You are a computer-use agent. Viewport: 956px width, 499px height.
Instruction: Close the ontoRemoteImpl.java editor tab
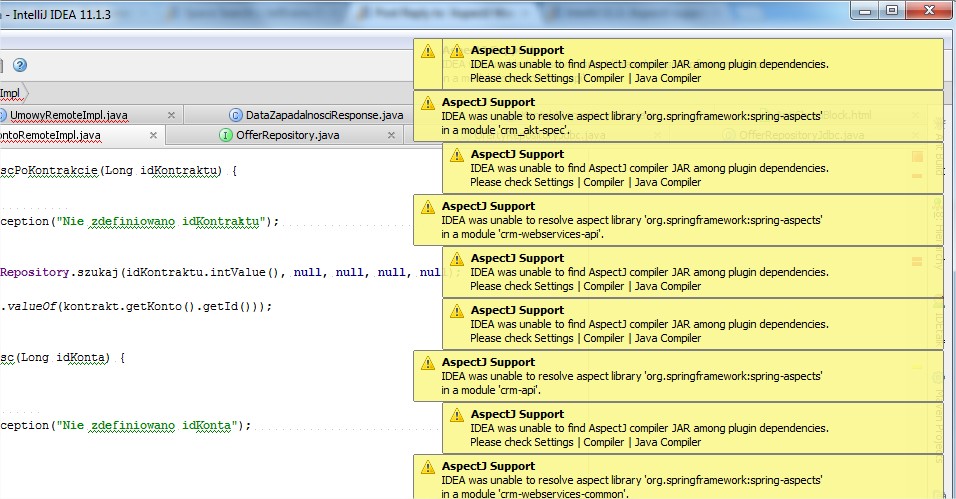tap(153, 135)
